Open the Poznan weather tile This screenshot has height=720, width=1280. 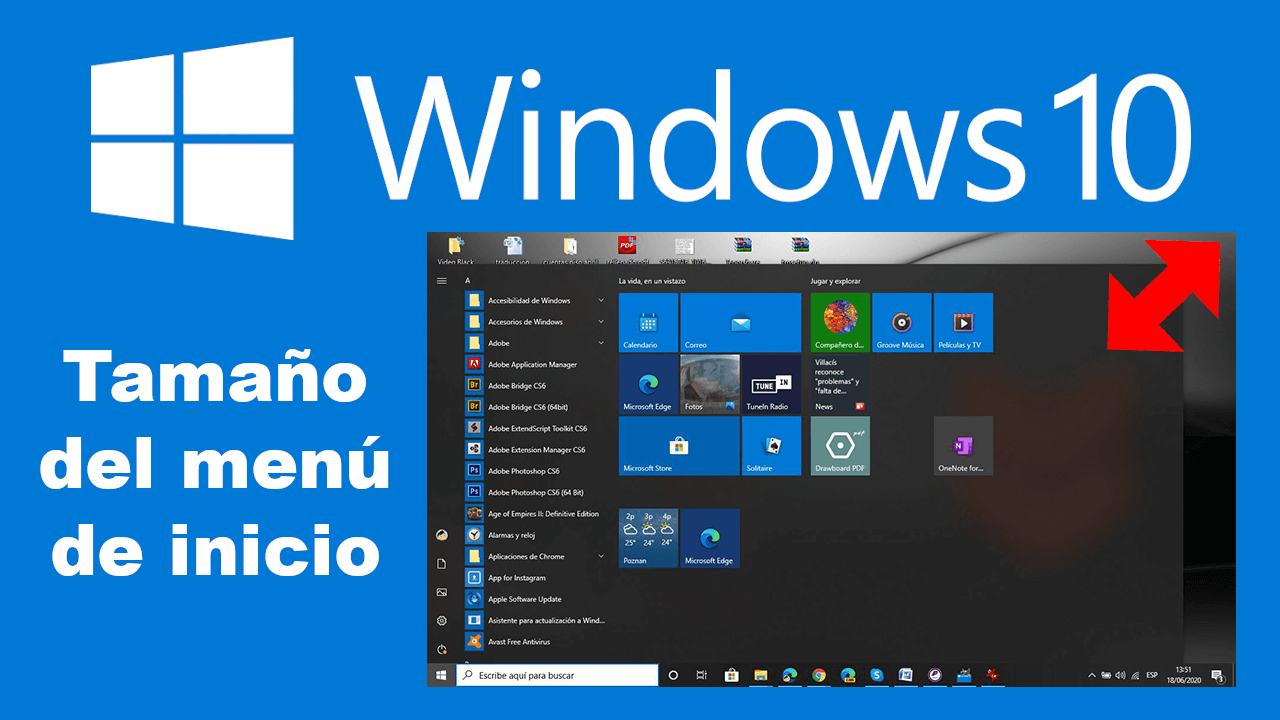(x=648, y=538)
